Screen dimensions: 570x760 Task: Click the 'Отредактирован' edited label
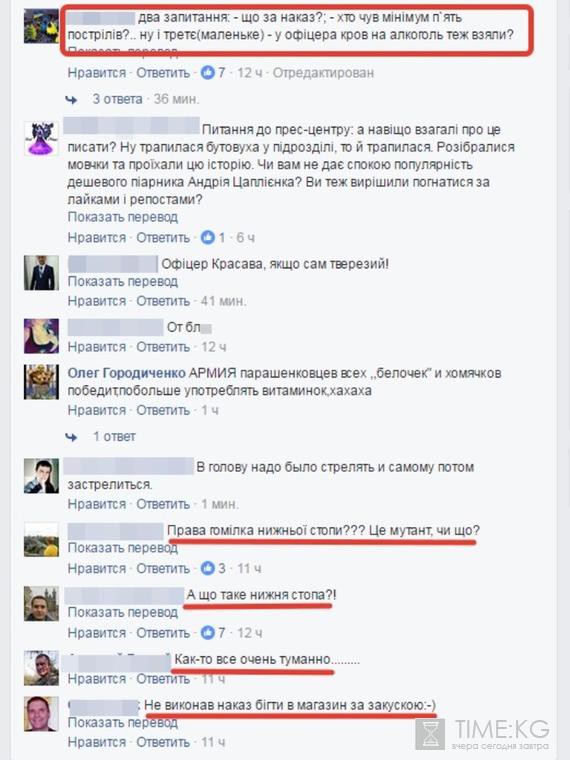pos(323,73)
